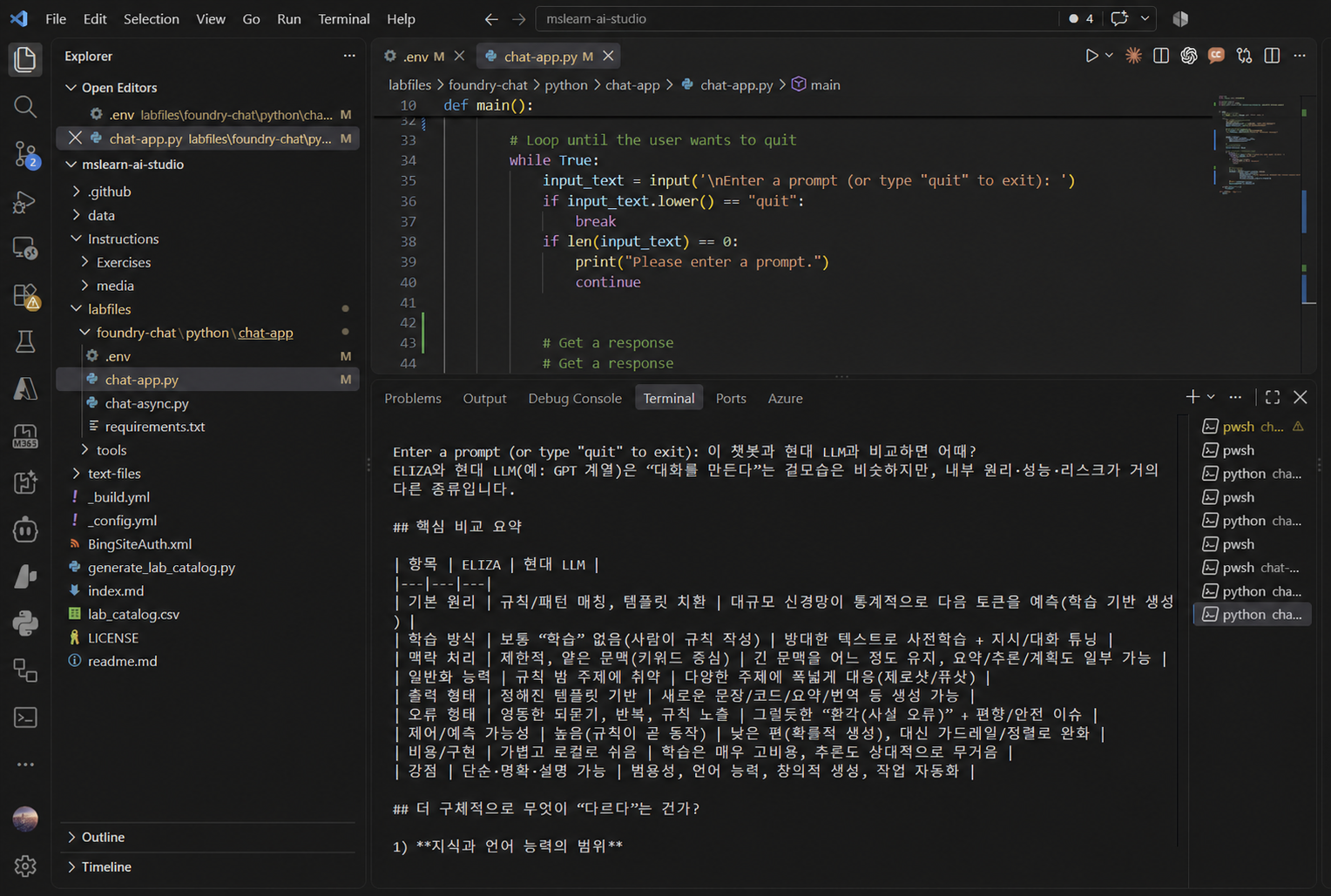Expand the .github folder
1331x896 pixels.
(208, 192)
